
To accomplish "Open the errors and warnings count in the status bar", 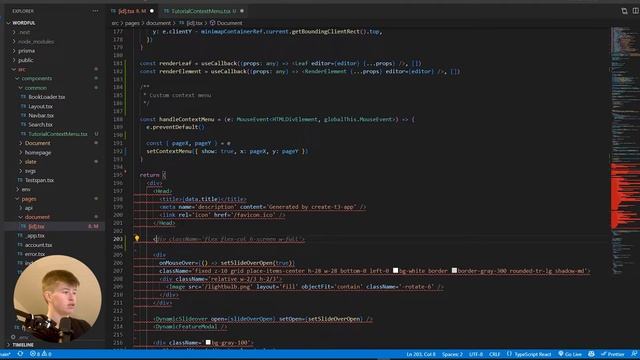I will click(x=41, y=354).
